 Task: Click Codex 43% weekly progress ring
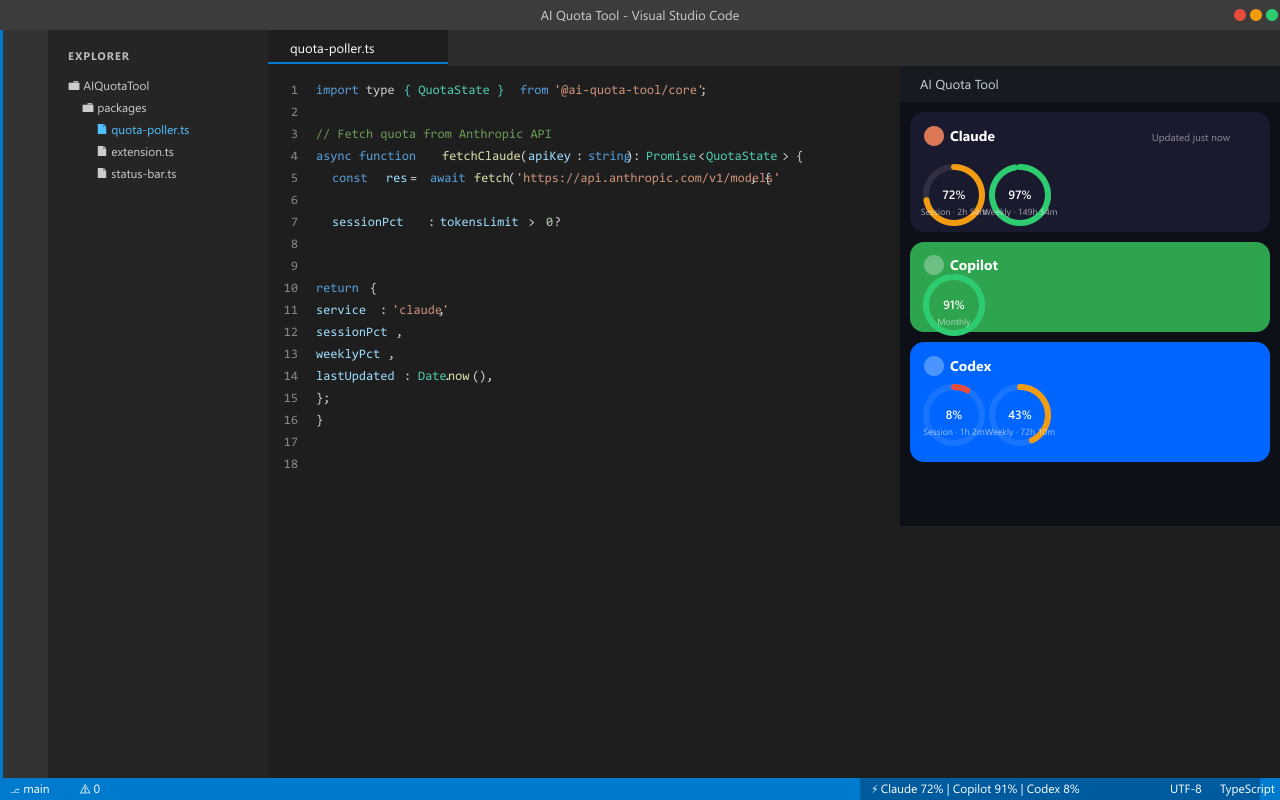coord(1020,415)
